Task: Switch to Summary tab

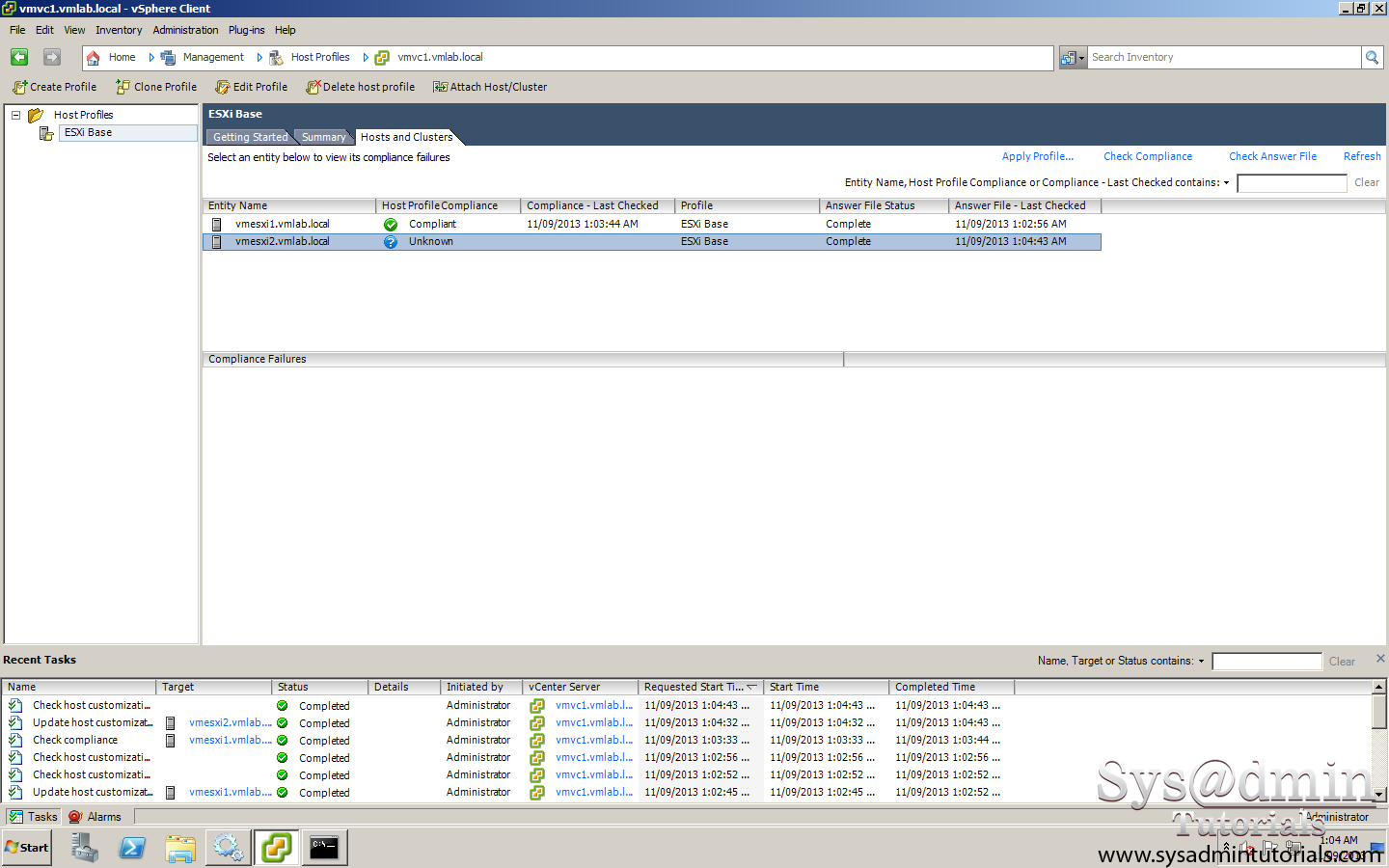Action: click(323, 137)
